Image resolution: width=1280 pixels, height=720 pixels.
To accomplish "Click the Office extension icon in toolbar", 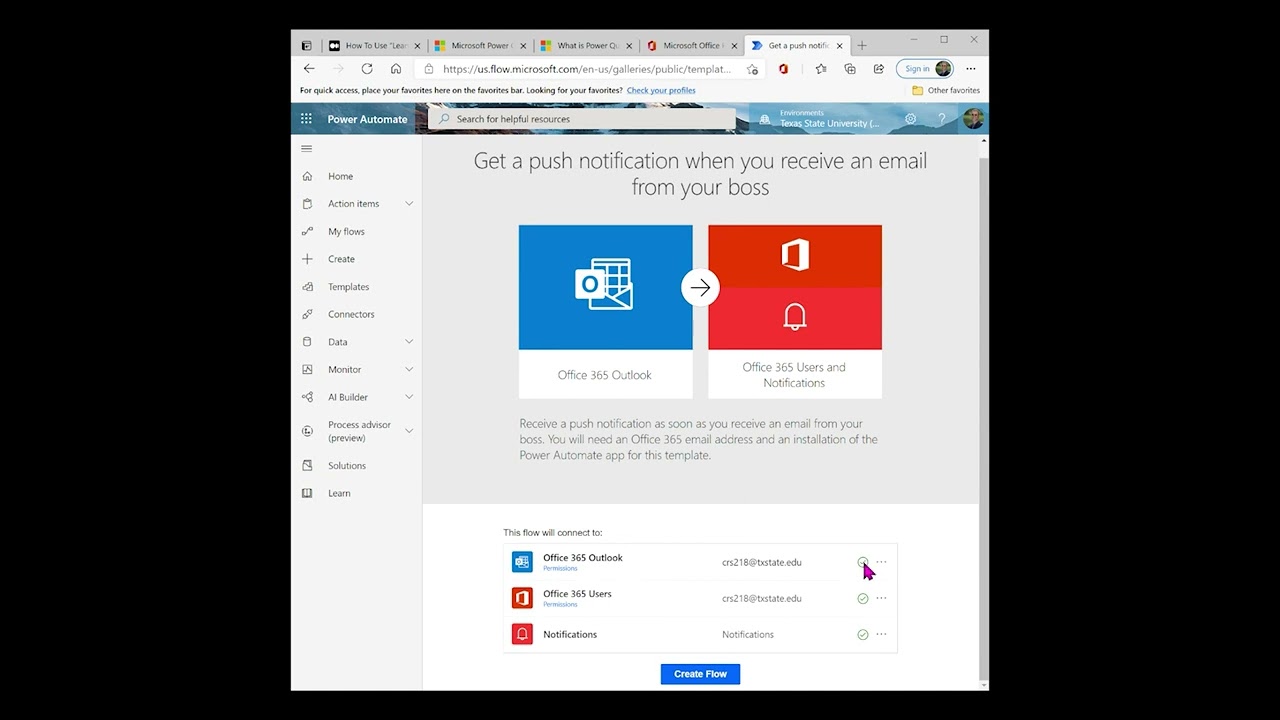I will [x=783, y=69].
